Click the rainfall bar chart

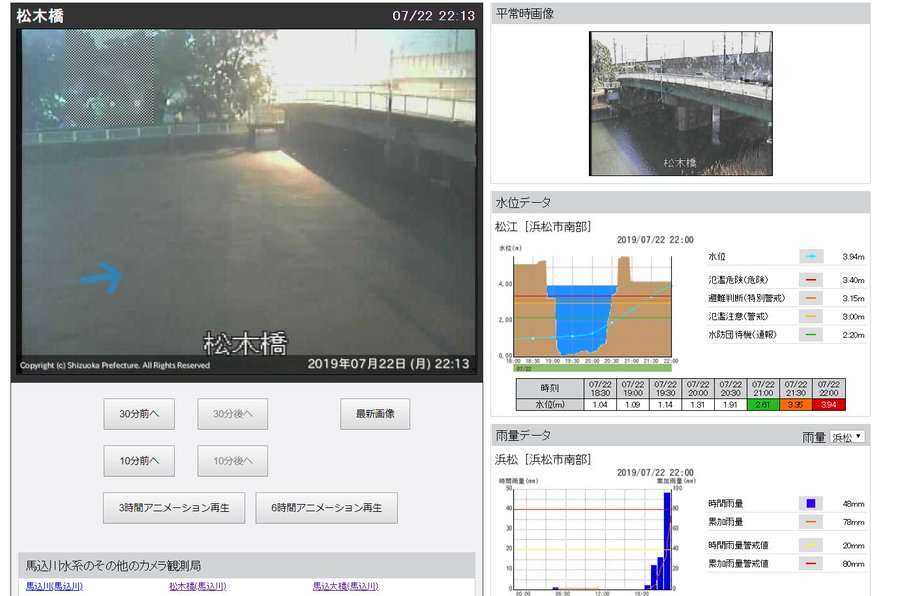click(592, 540)
